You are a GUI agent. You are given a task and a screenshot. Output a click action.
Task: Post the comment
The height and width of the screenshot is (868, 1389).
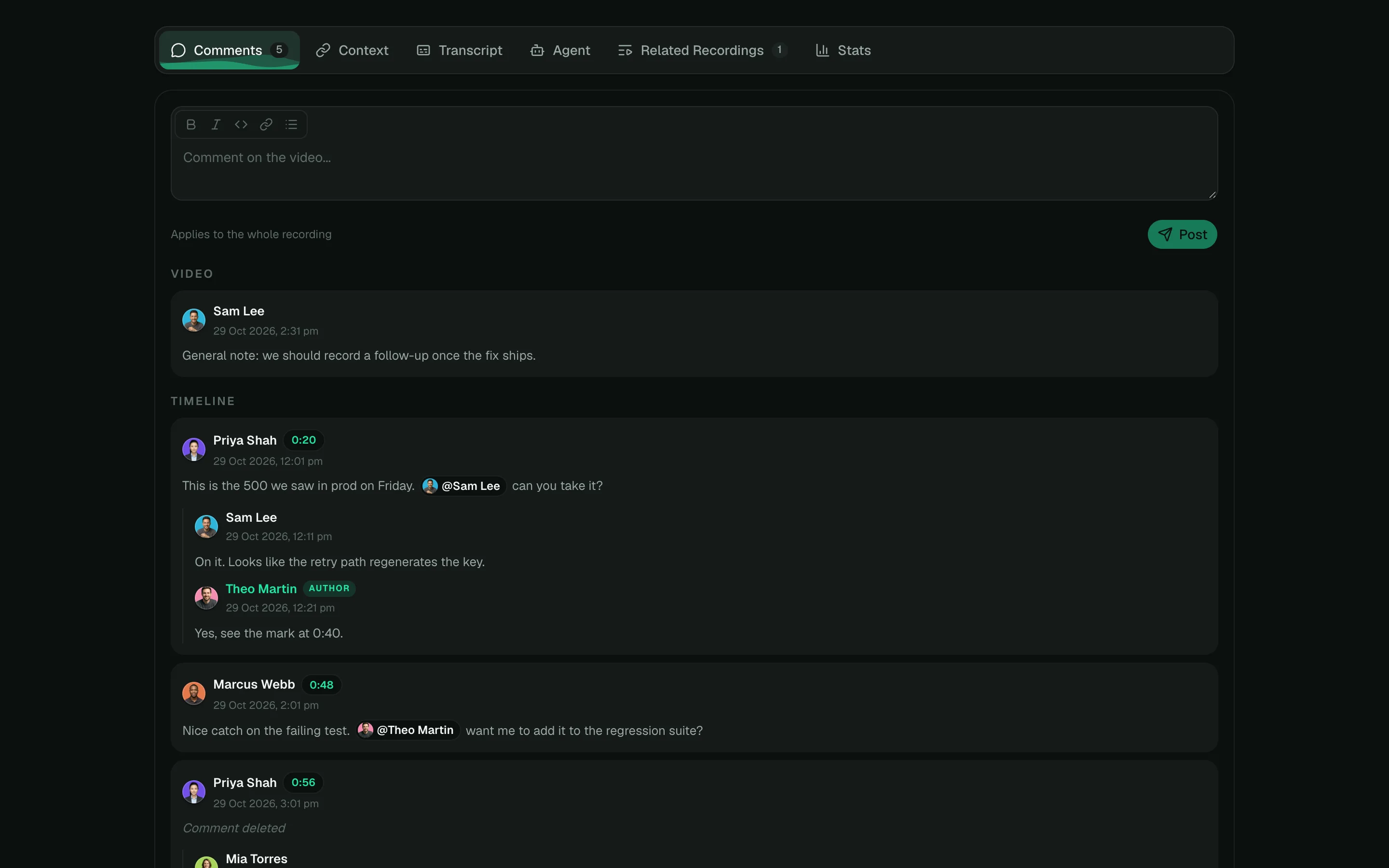pos(1182,234)
